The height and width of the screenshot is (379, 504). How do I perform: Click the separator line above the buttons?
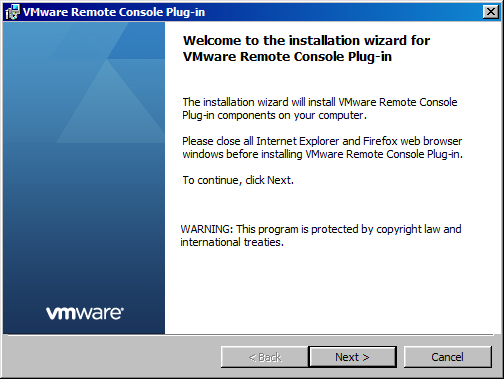250,335
